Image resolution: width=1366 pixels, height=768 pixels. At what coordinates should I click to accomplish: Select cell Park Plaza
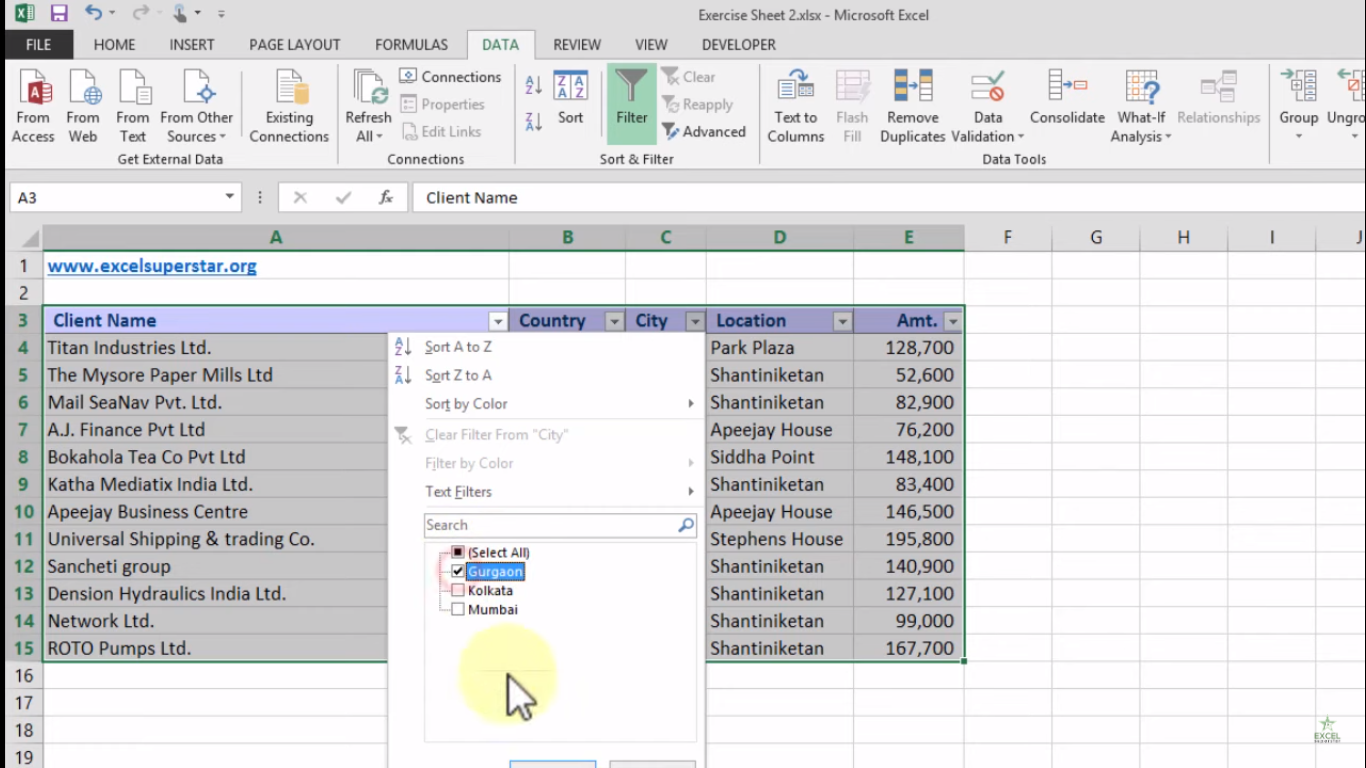click(779, 348)
